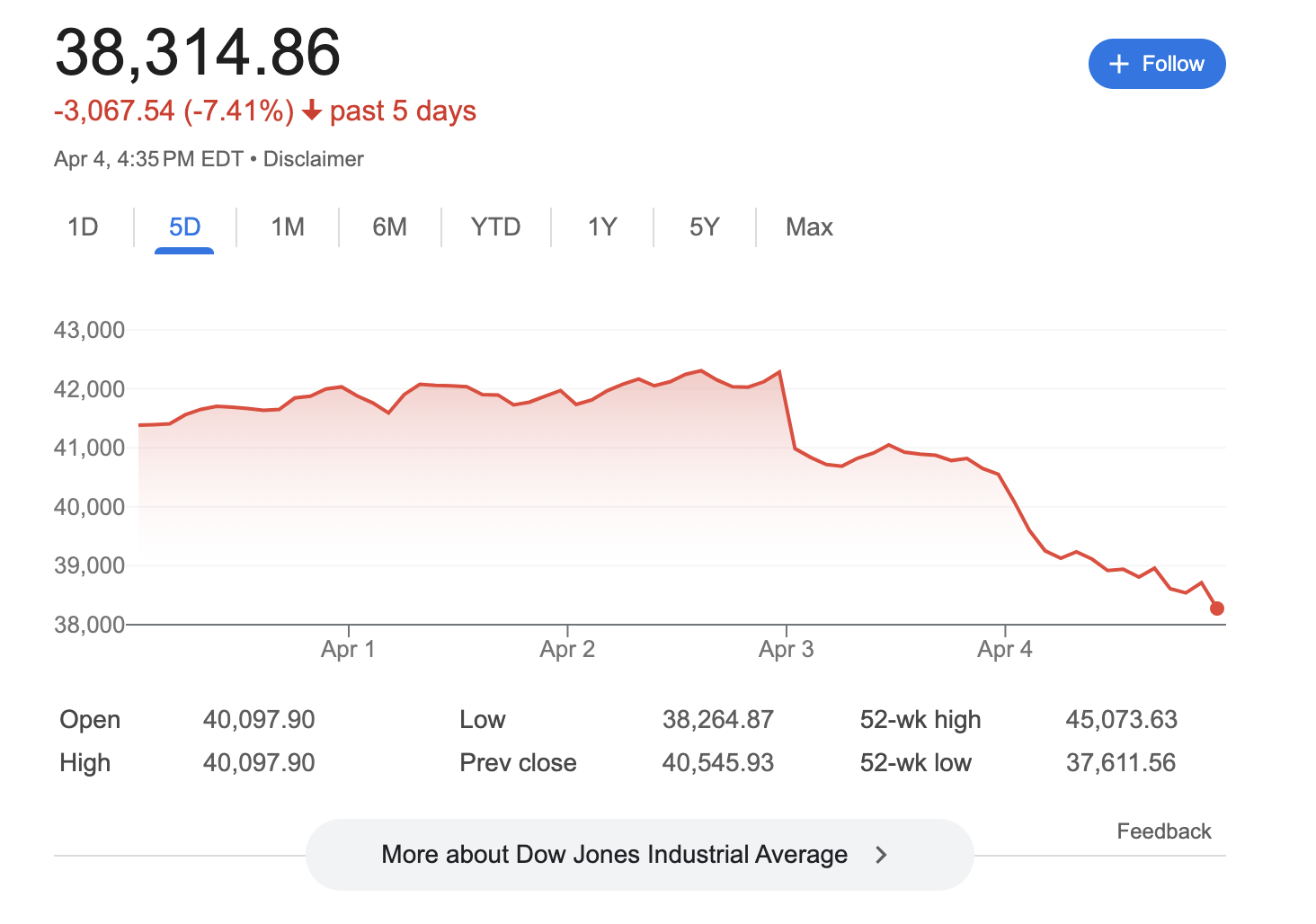The width and height of the screenshot is (1316, 924).
Task: Click the chevron beside More about Dow Jones
Action: 881,855
